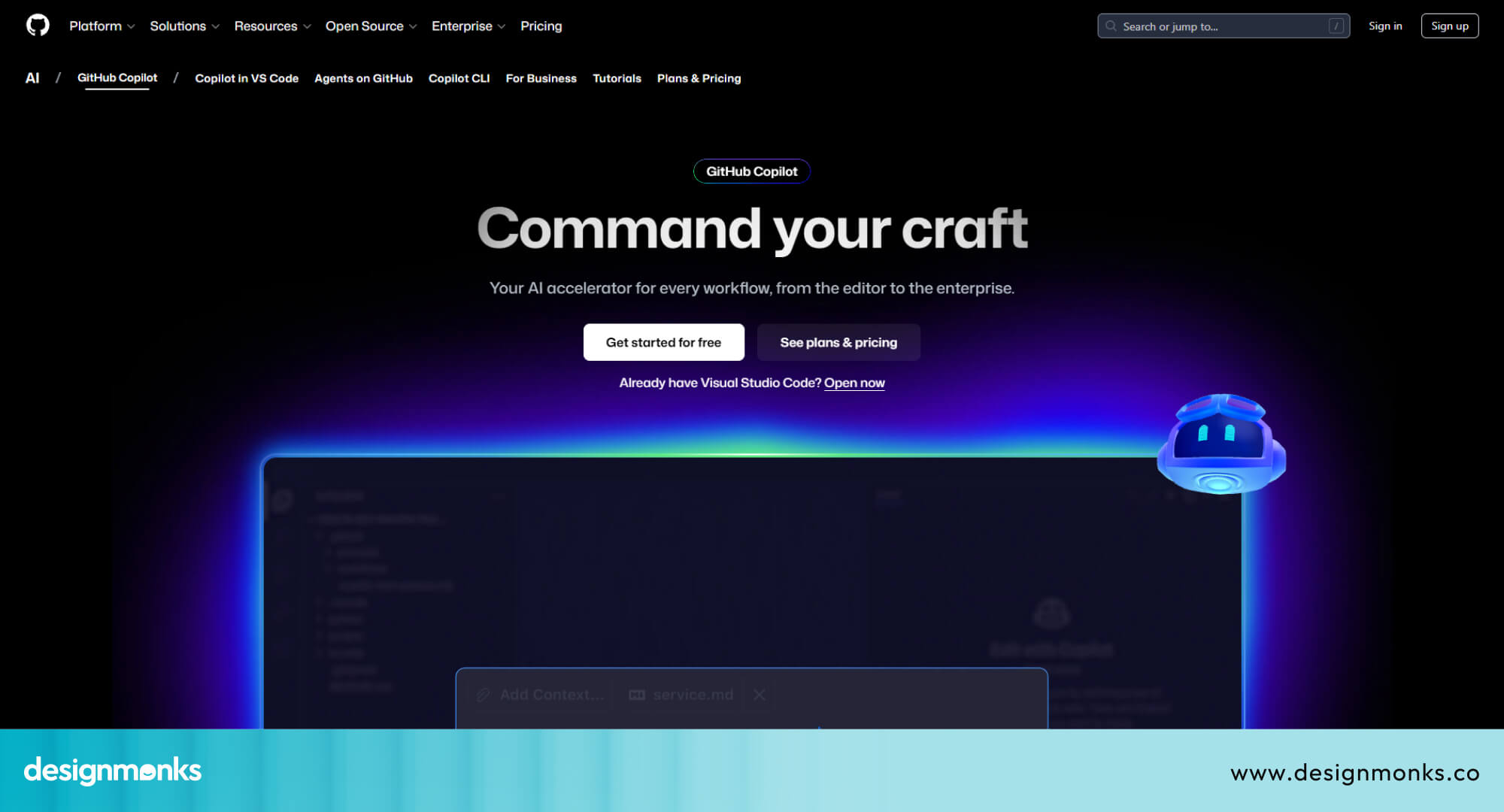Click the Sign up button
This screenshot has height=812, width=1504.
tap(1449, 25)
